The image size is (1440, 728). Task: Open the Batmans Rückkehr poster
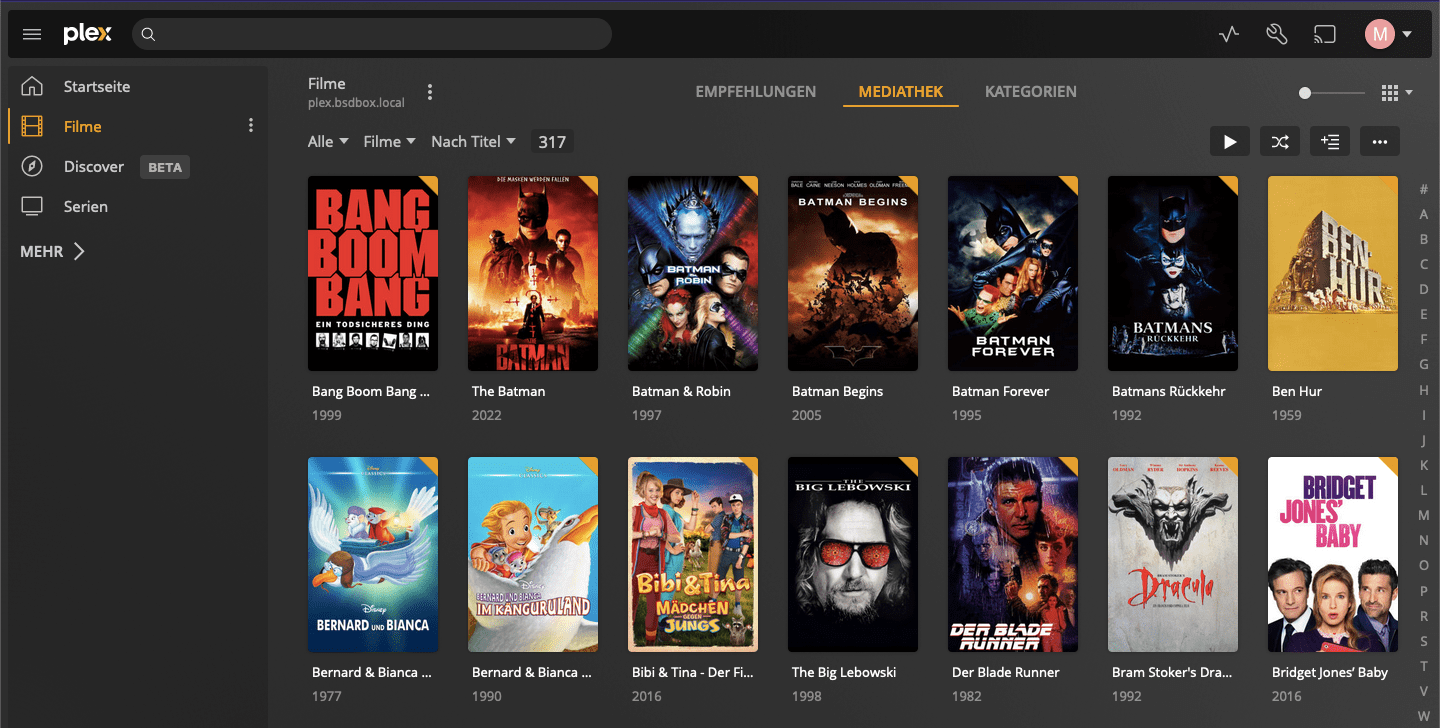pos(1173,273)
